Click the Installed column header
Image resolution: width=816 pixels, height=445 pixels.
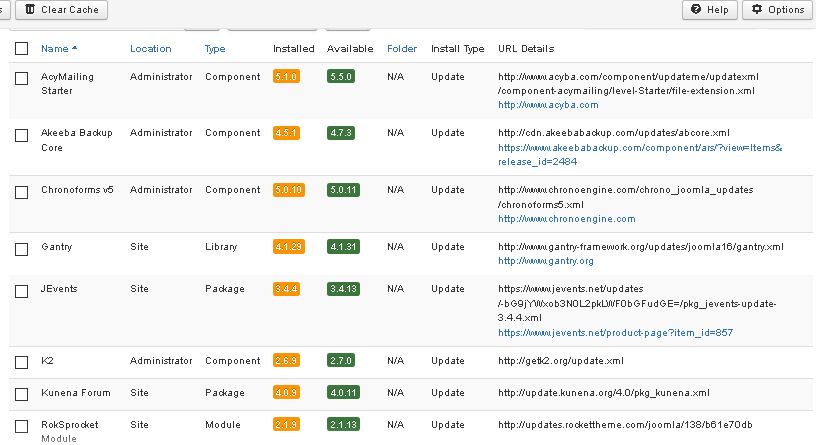click(x=294, y=48)
